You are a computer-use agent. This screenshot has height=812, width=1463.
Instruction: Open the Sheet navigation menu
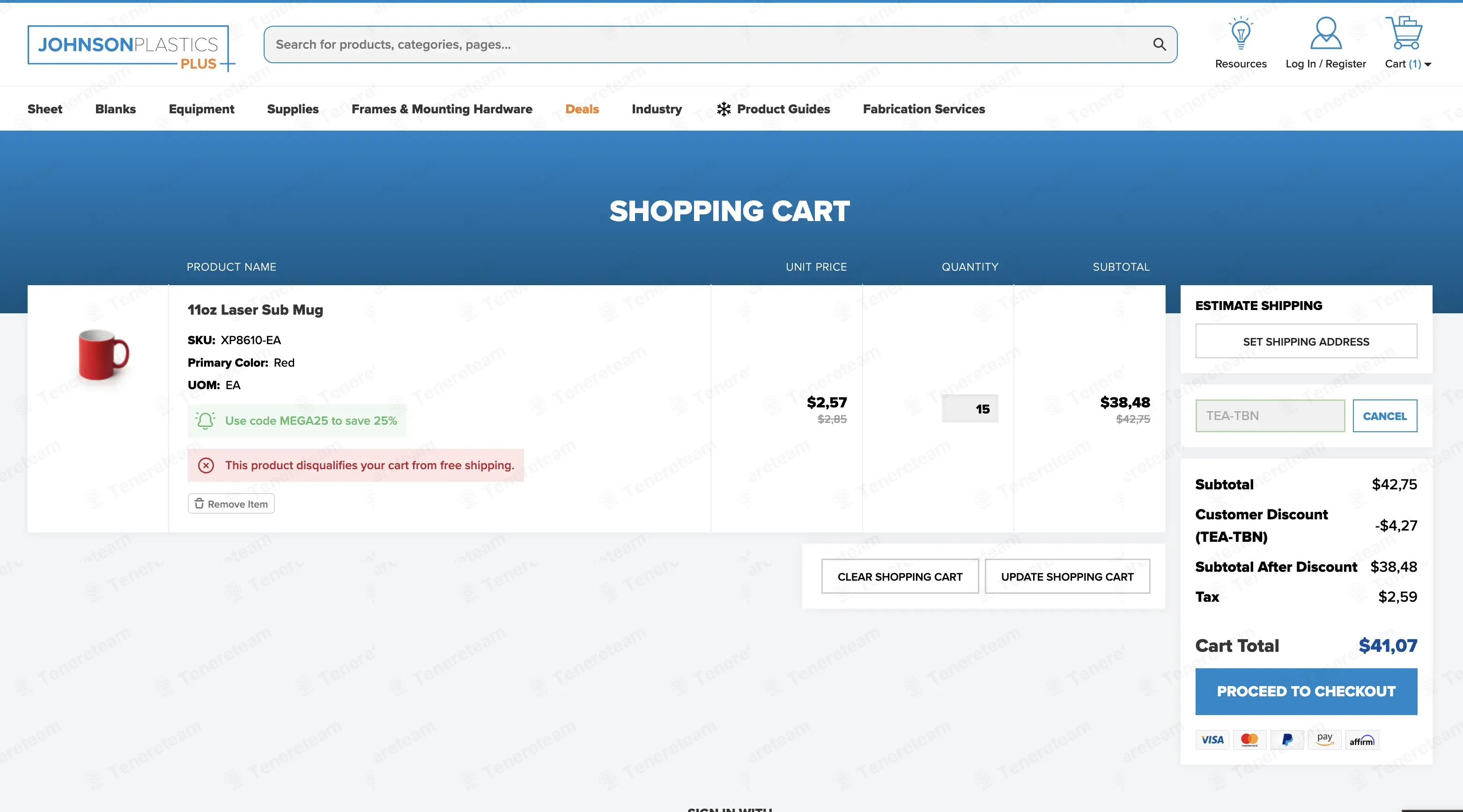click(x=45, y=109)
